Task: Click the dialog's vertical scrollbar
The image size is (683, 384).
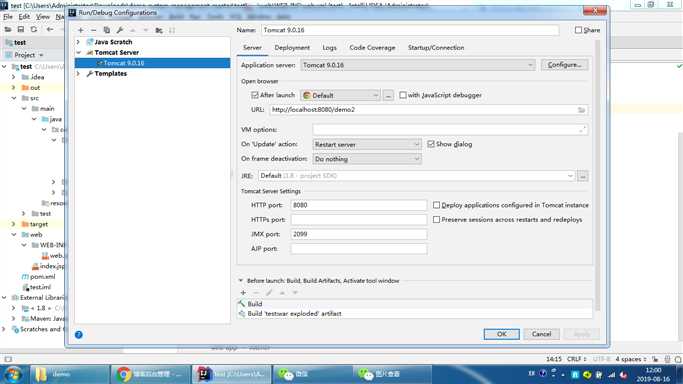Action: click(597, 175)
